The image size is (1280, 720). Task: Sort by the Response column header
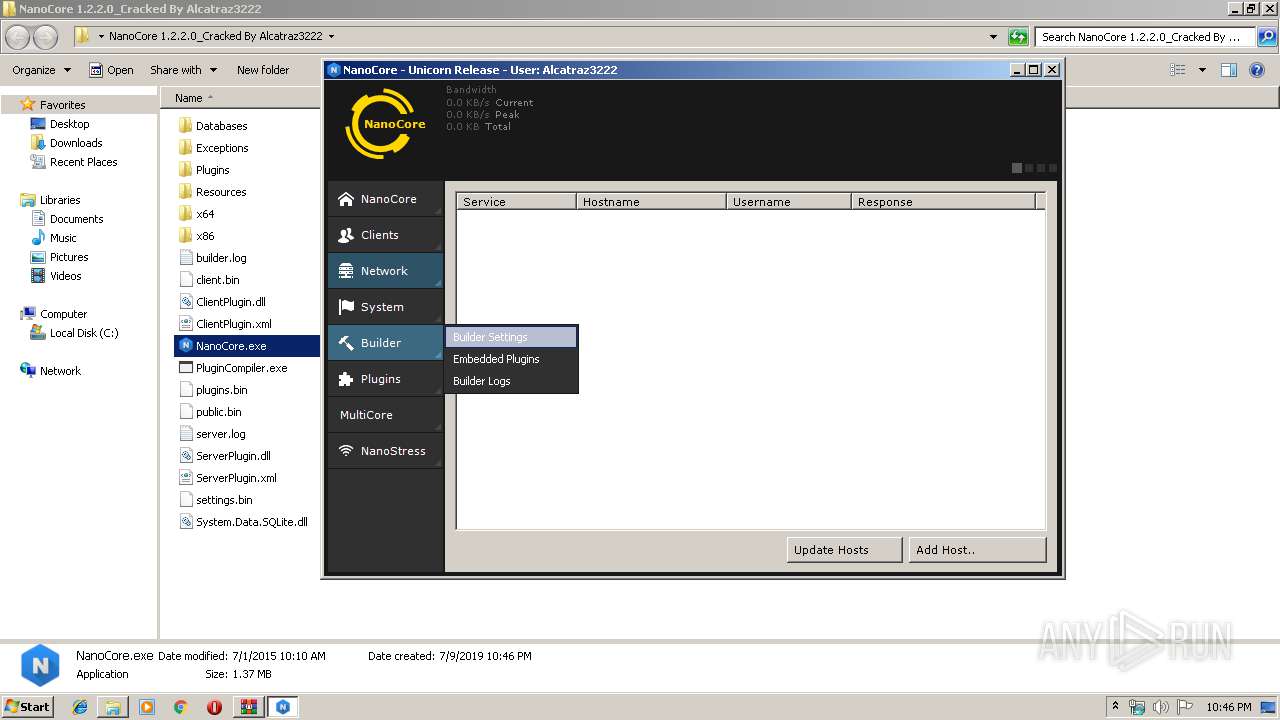click(x=943, y=201)
